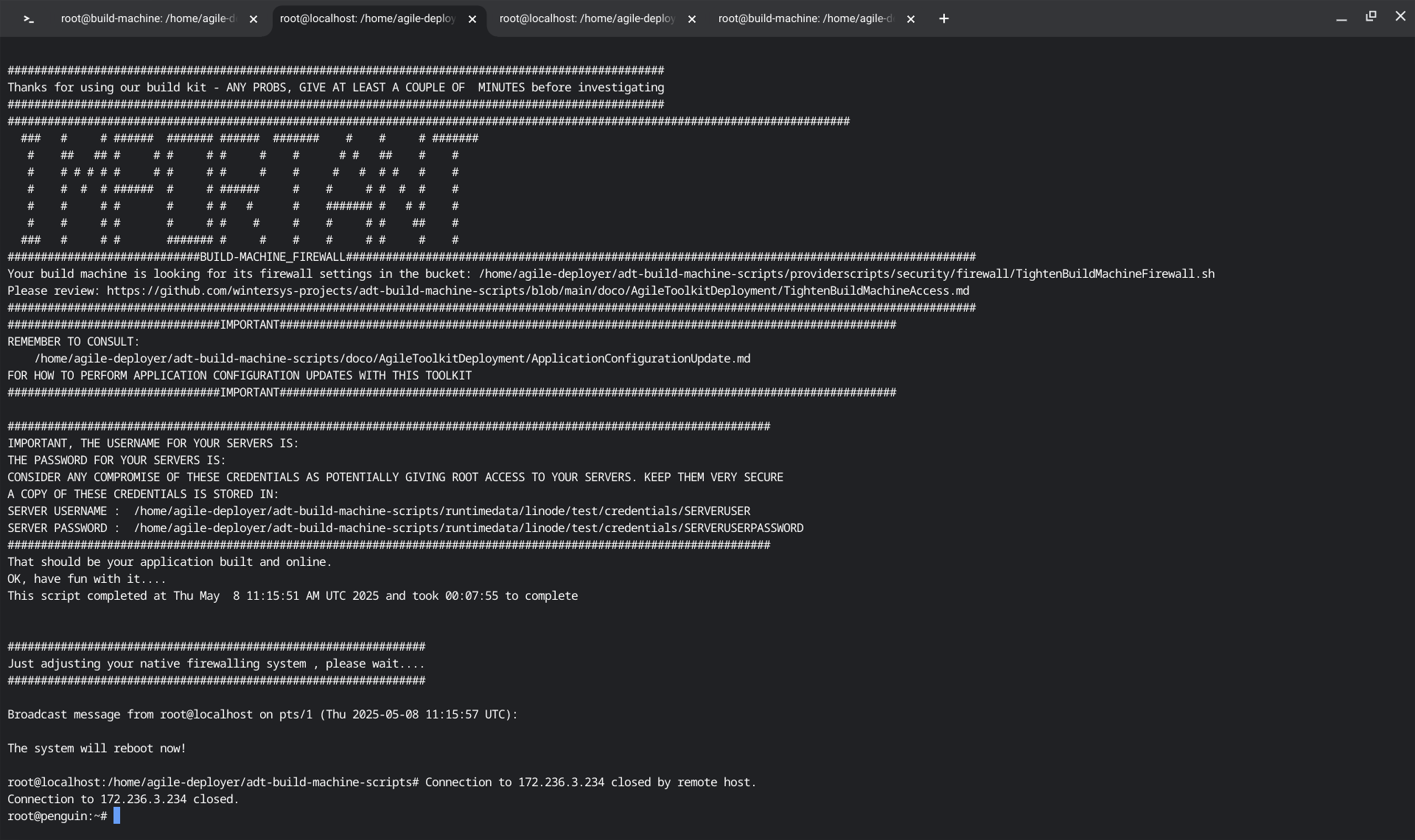This screenshot has width=1415, height=840.
Task: Select the active second root@localhost tab
Action: (x=367, y=19)
